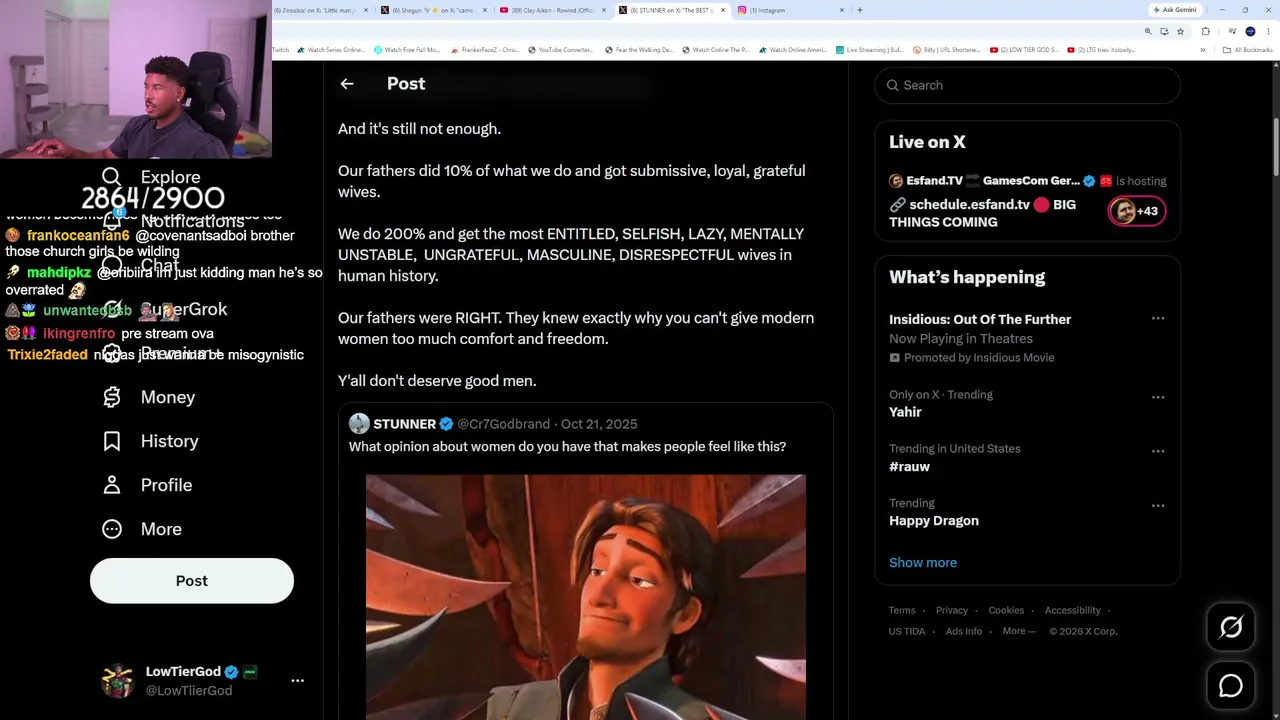Expand trends with Show more

point(923,563)
